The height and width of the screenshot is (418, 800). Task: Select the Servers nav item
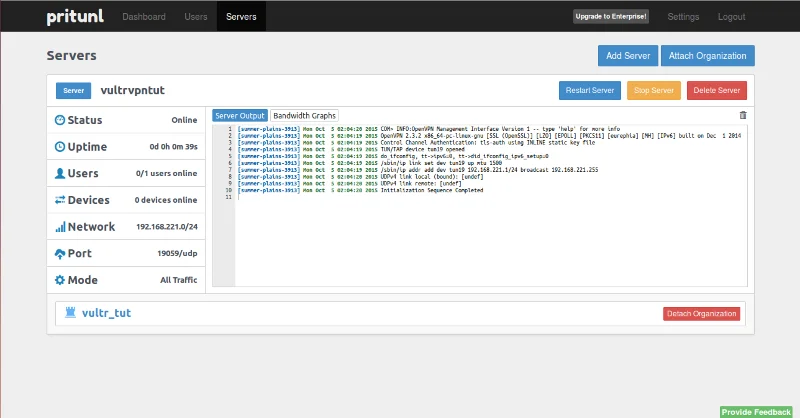[x=241, y=17]
